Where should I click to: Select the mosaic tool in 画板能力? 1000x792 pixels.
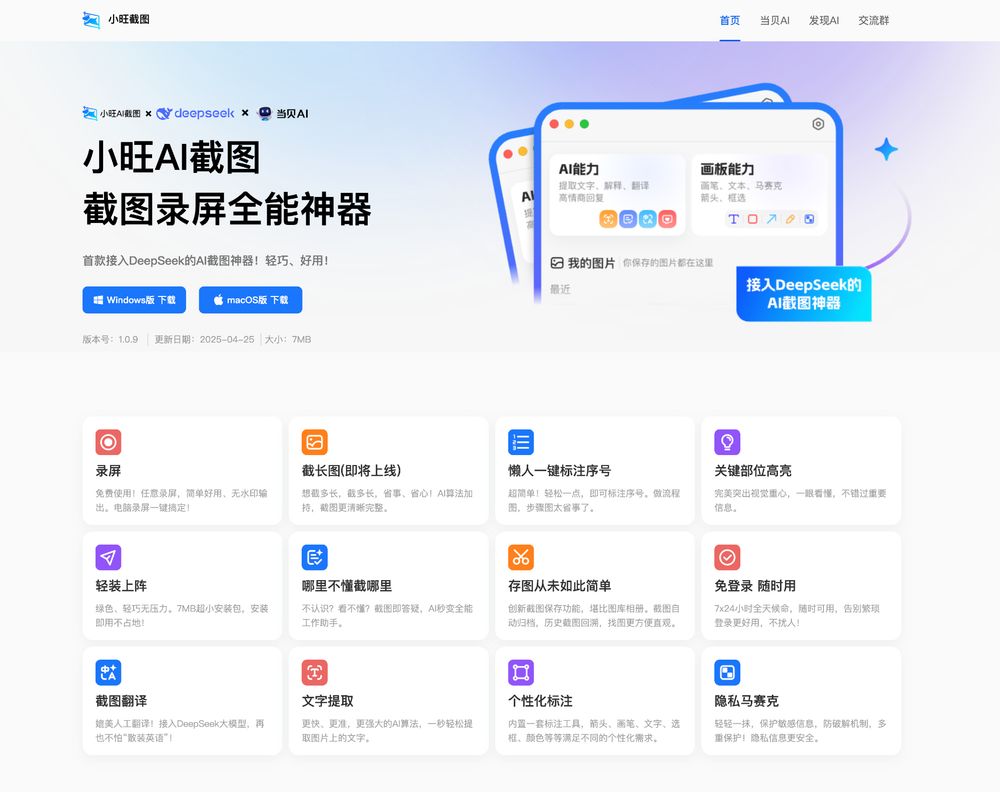tap(809, 219)
